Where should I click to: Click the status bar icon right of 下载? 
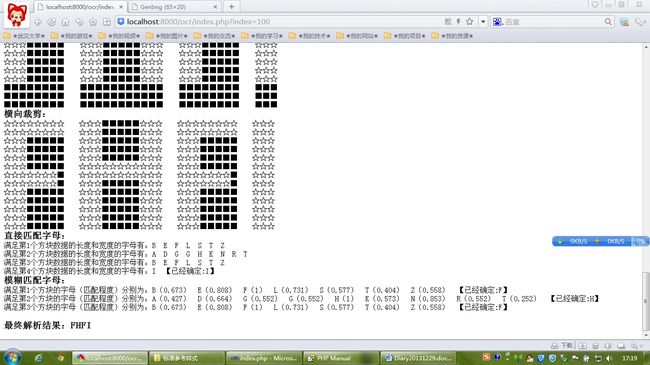pyautogui.click(x=583, y=346)
